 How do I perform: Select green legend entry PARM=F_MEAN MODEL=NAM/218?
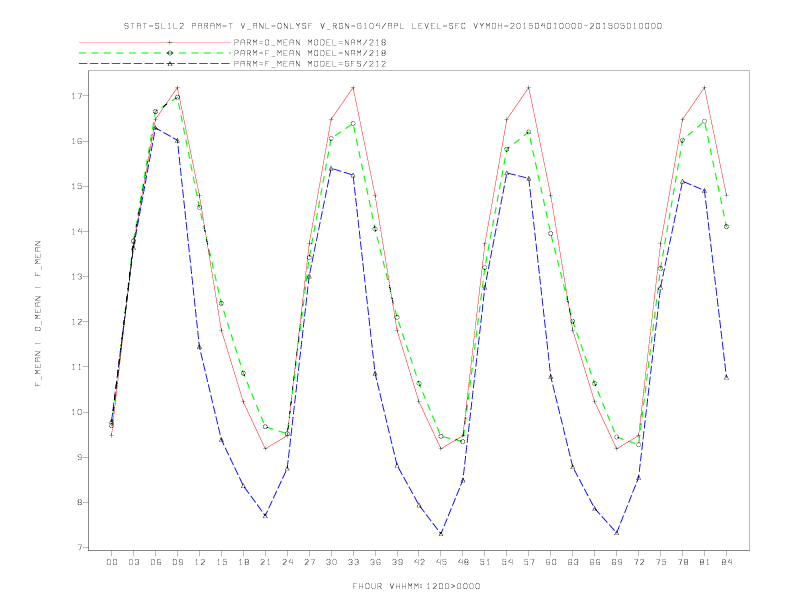pos(310,53)
